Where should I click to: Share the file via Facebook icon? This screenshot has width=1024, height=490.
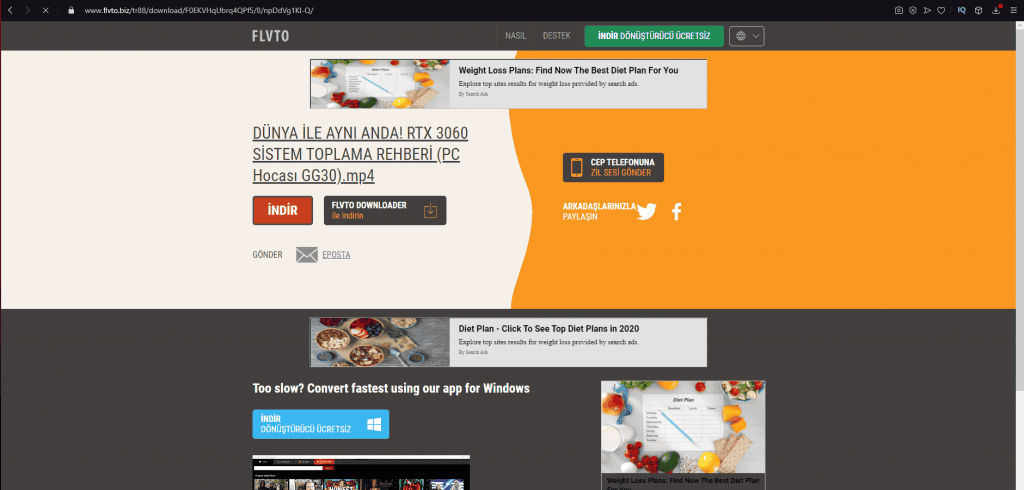tap(676, 211)
